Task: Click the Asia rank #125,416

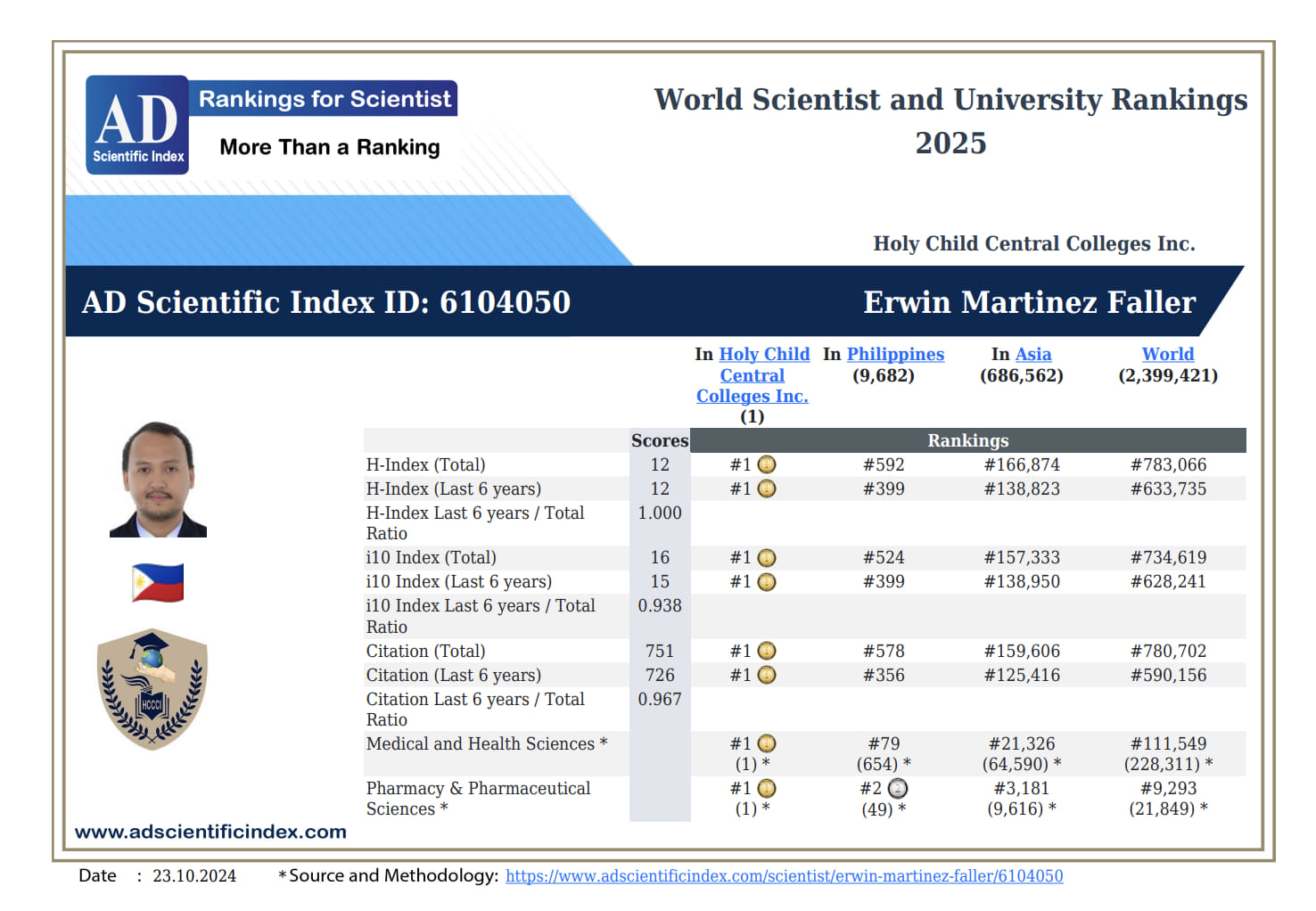Action: (1022, 675)
